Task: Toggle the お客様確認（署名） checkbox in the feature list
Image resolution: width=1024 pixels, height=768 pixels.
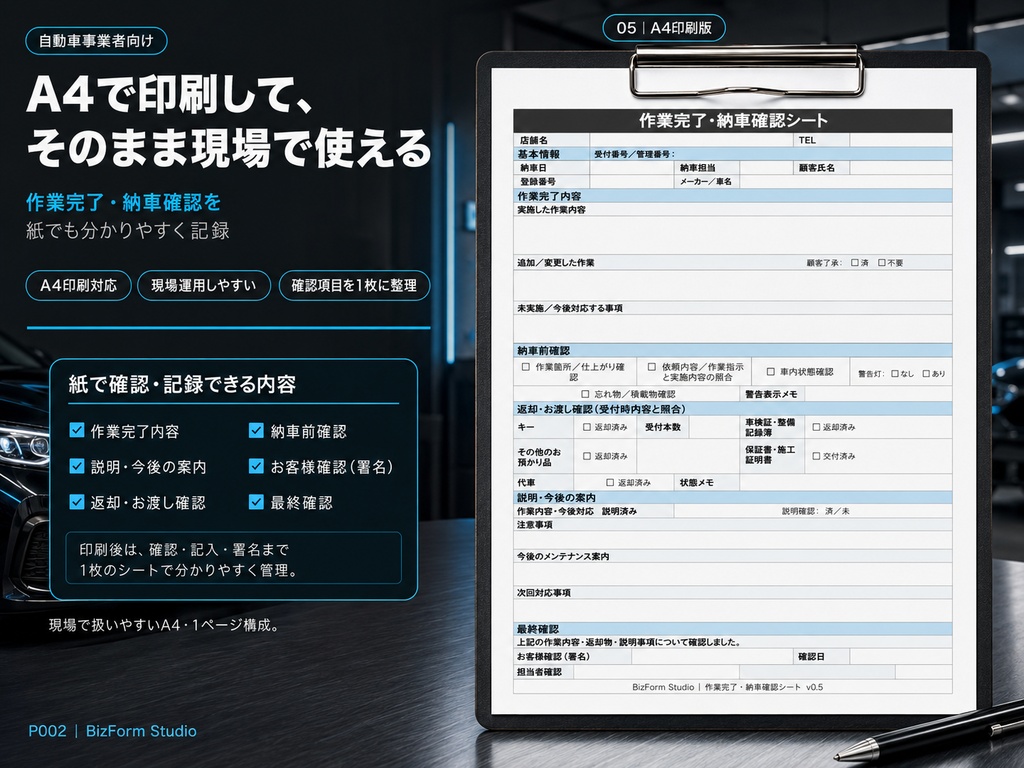Action: click(256, 466)
